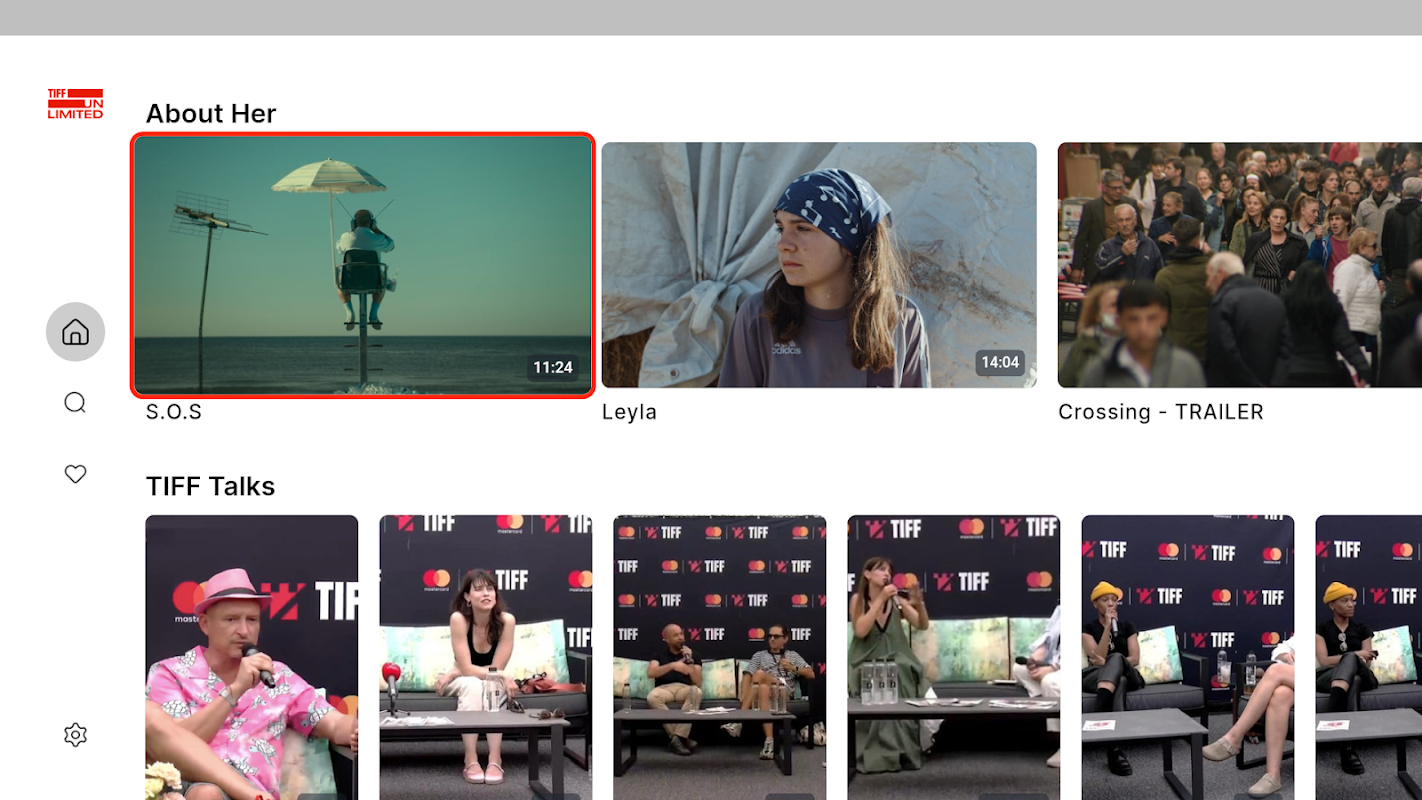Click the TIFF Talks section heading
The image size is (1422, 800).
pos(210,487)
